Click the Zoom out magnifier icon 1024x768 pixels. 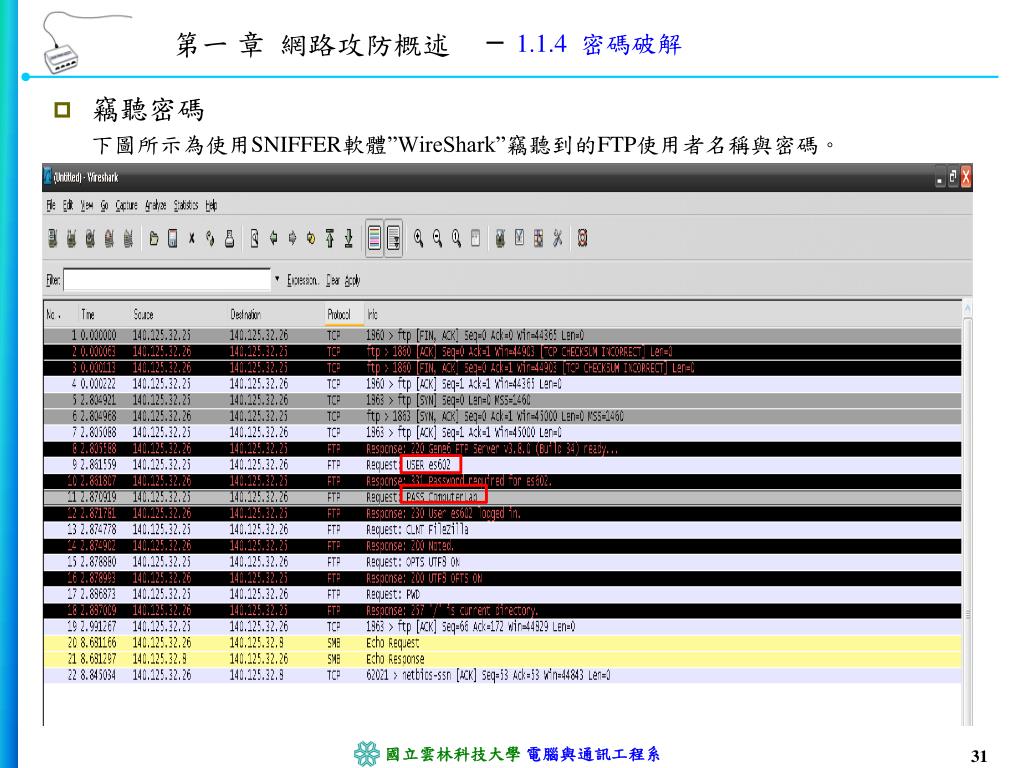[x=438, y=239]
